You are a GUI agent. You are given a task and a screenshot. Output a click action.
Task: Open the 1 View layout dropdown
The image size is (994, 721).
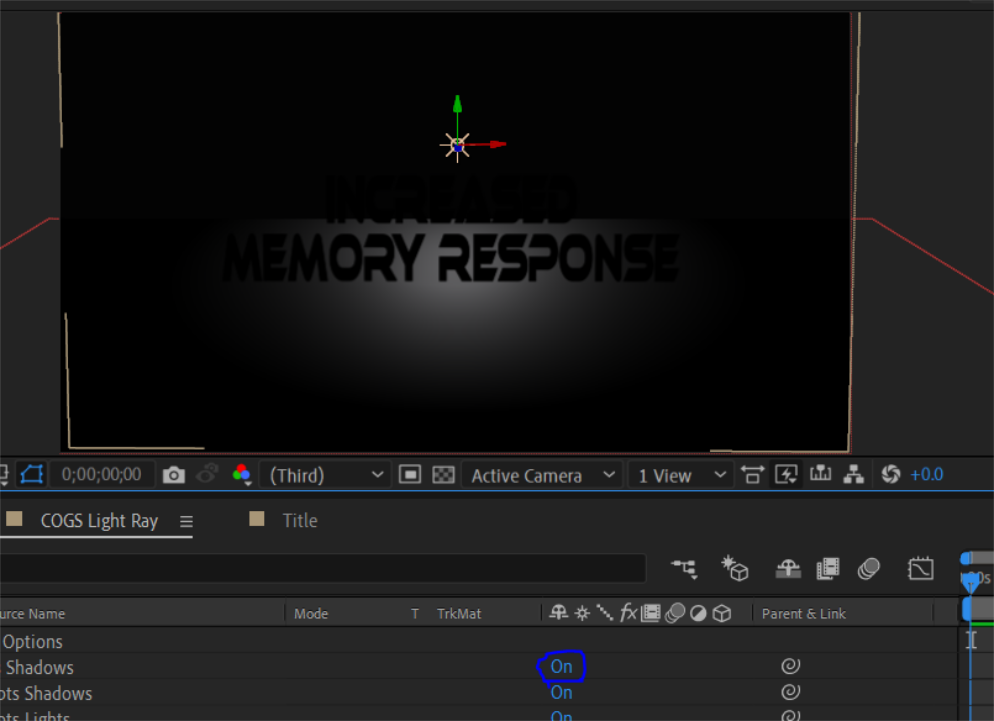[x=668, y=474]
